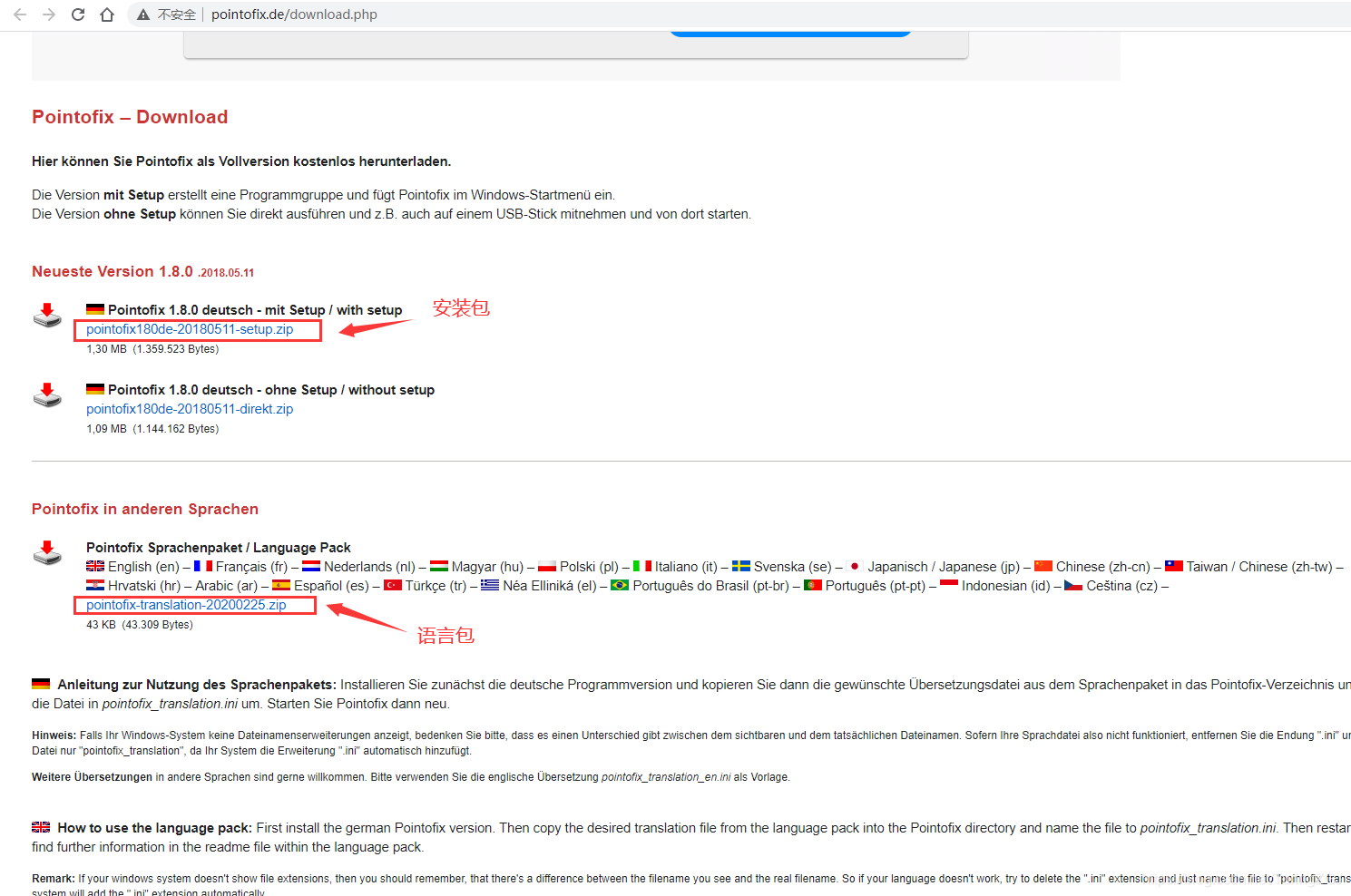1351x896 pixels.
Task: Click the Czech flag before Čeština (cz)
Action: [1073, 585]
